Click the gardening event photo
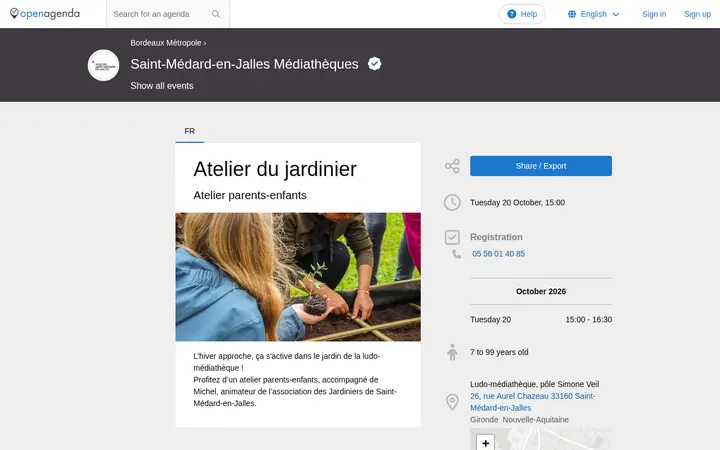Screen dimensions: 720x450 [x=298, y=277]
